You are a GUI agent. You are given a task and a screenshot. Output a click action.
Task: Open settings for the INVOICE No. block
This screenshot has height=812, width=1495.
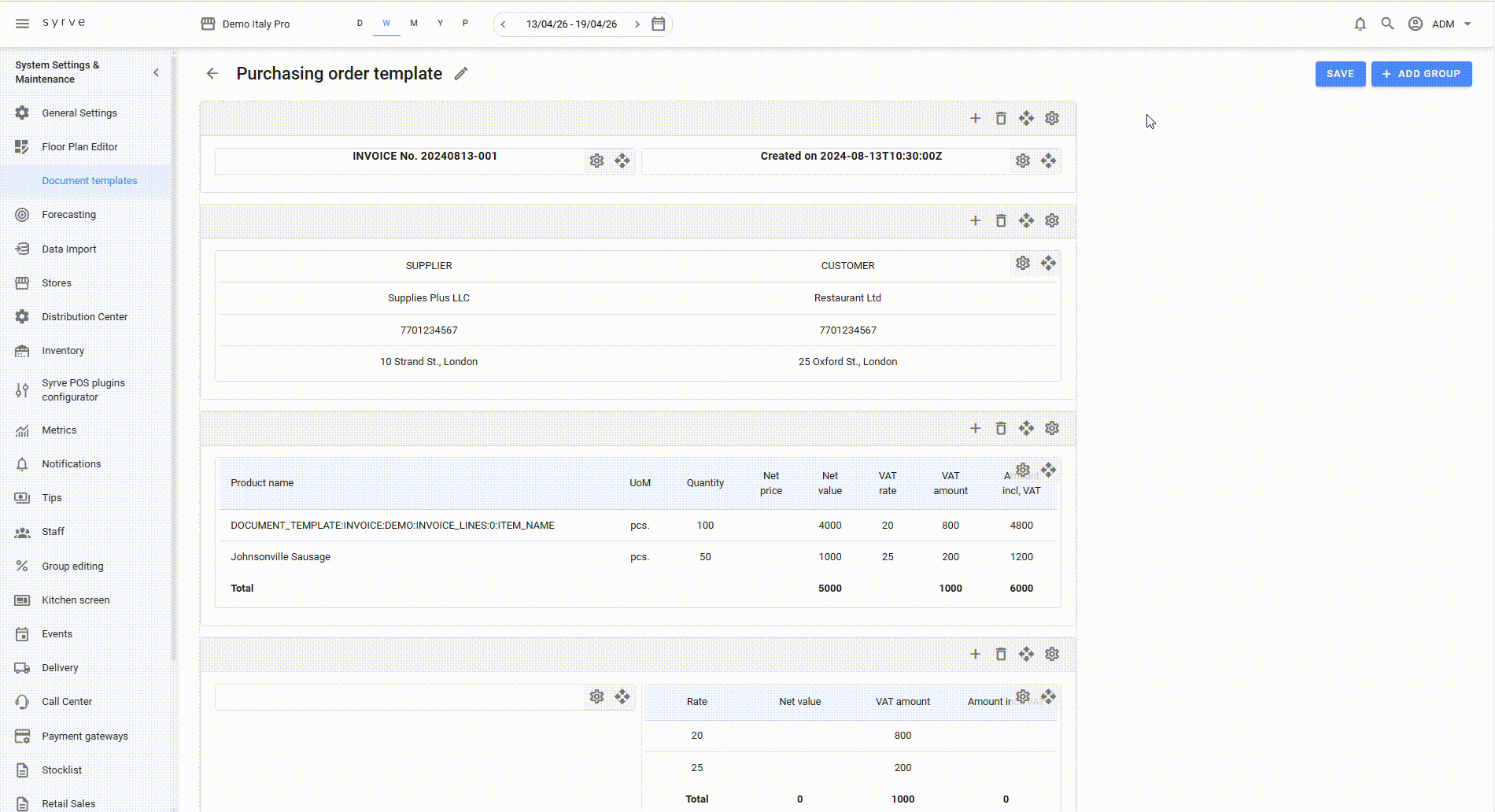pos(596,161)
